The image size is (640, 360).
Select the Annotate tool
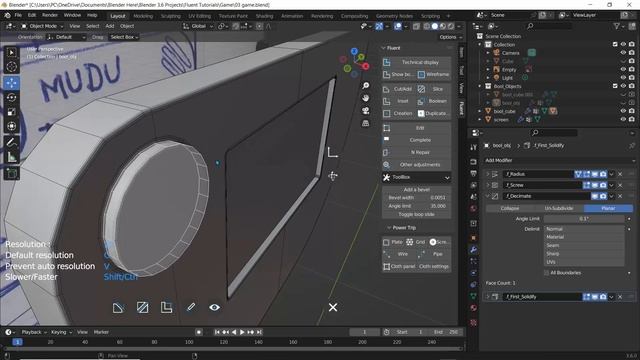(11, 142)
